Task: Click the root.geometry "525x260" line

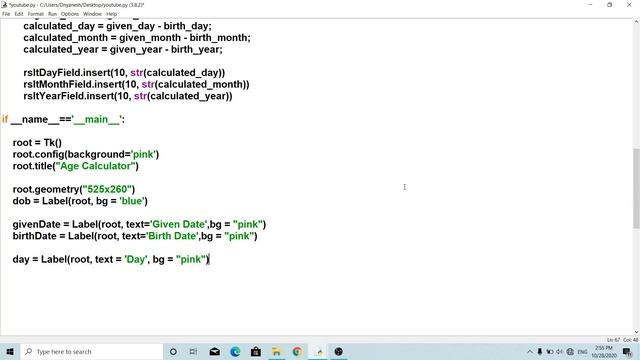Action: (74, 189)
